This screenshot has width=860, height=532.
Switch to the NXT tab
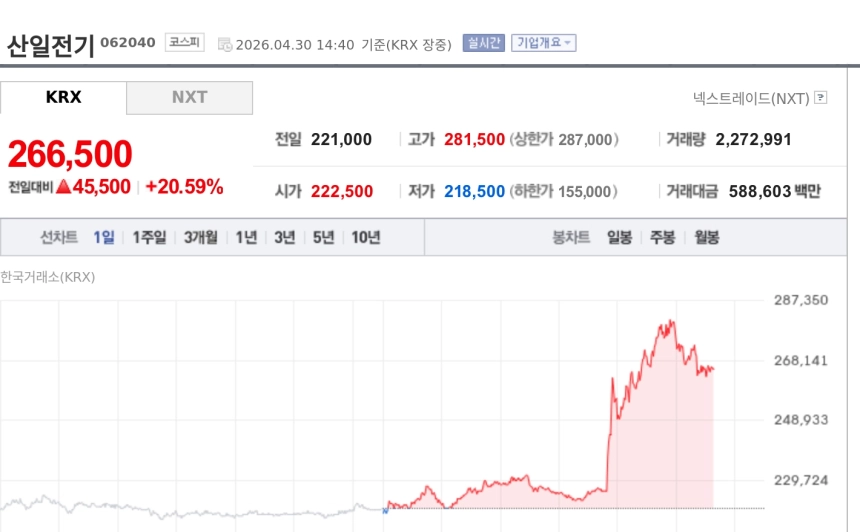pyautogui.click(x=189, y=97)
